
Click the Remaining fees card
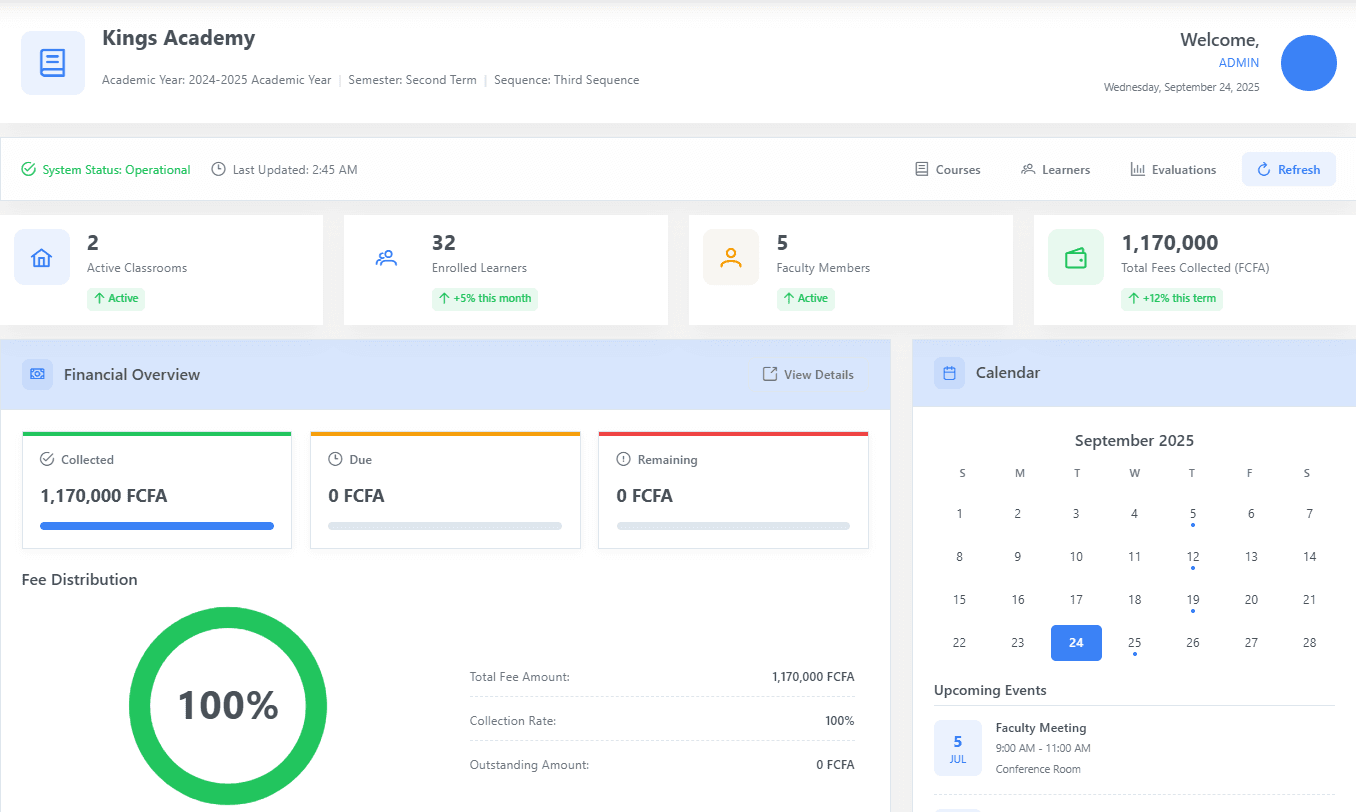(733, 490)
